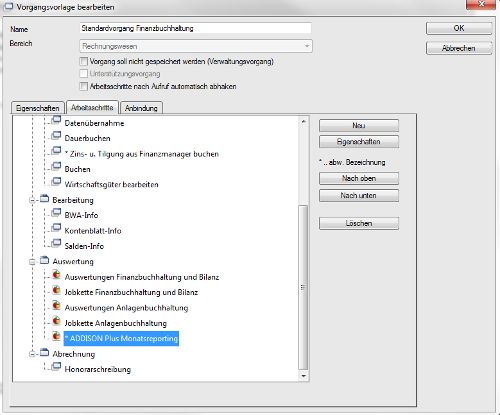Collapse the Bearbeitung tree node
The image size is (500, 415).
[x=32, y=200]
